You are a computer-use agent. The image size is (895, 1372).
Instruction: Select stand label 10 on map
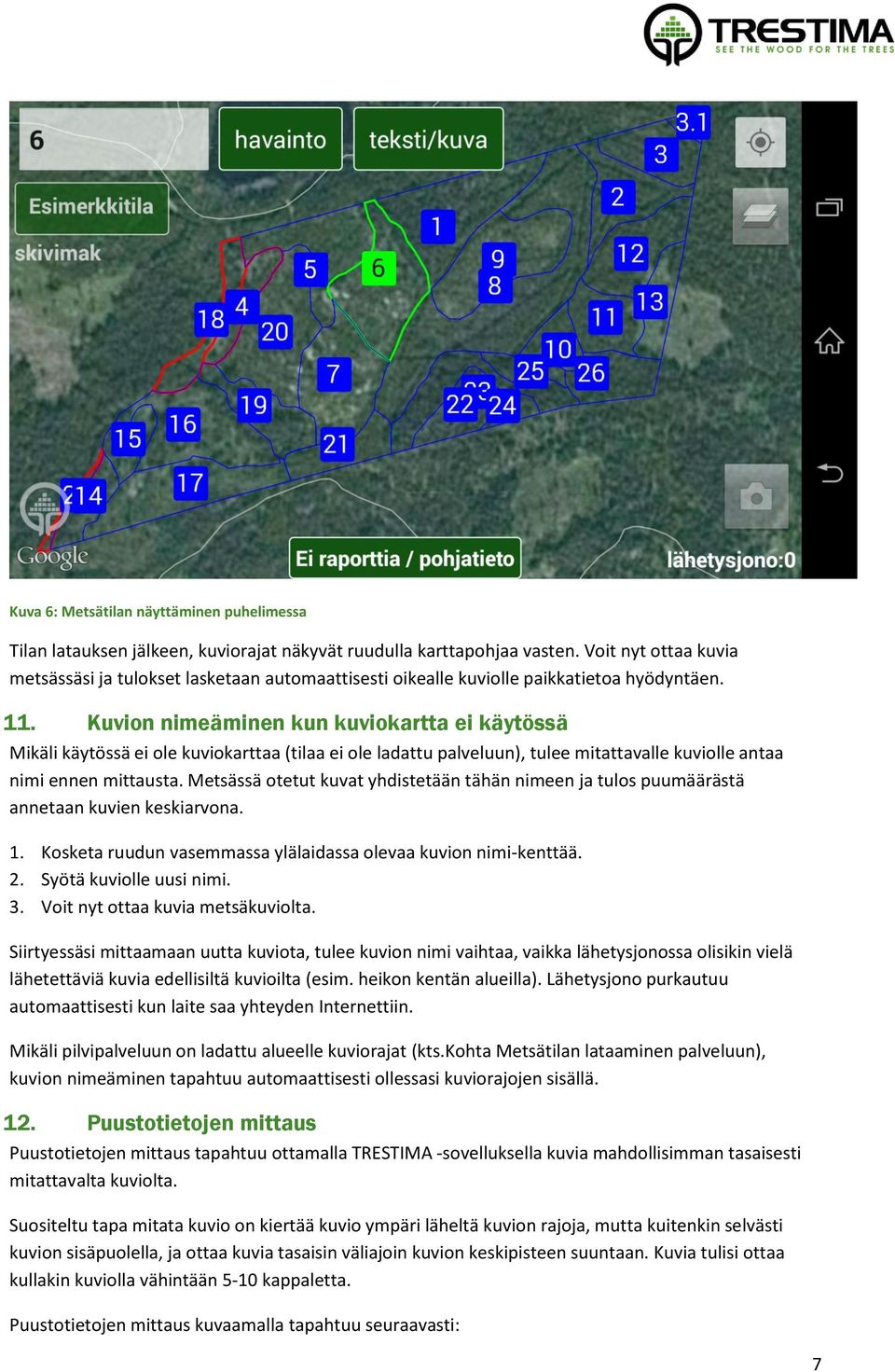point(558,349)
